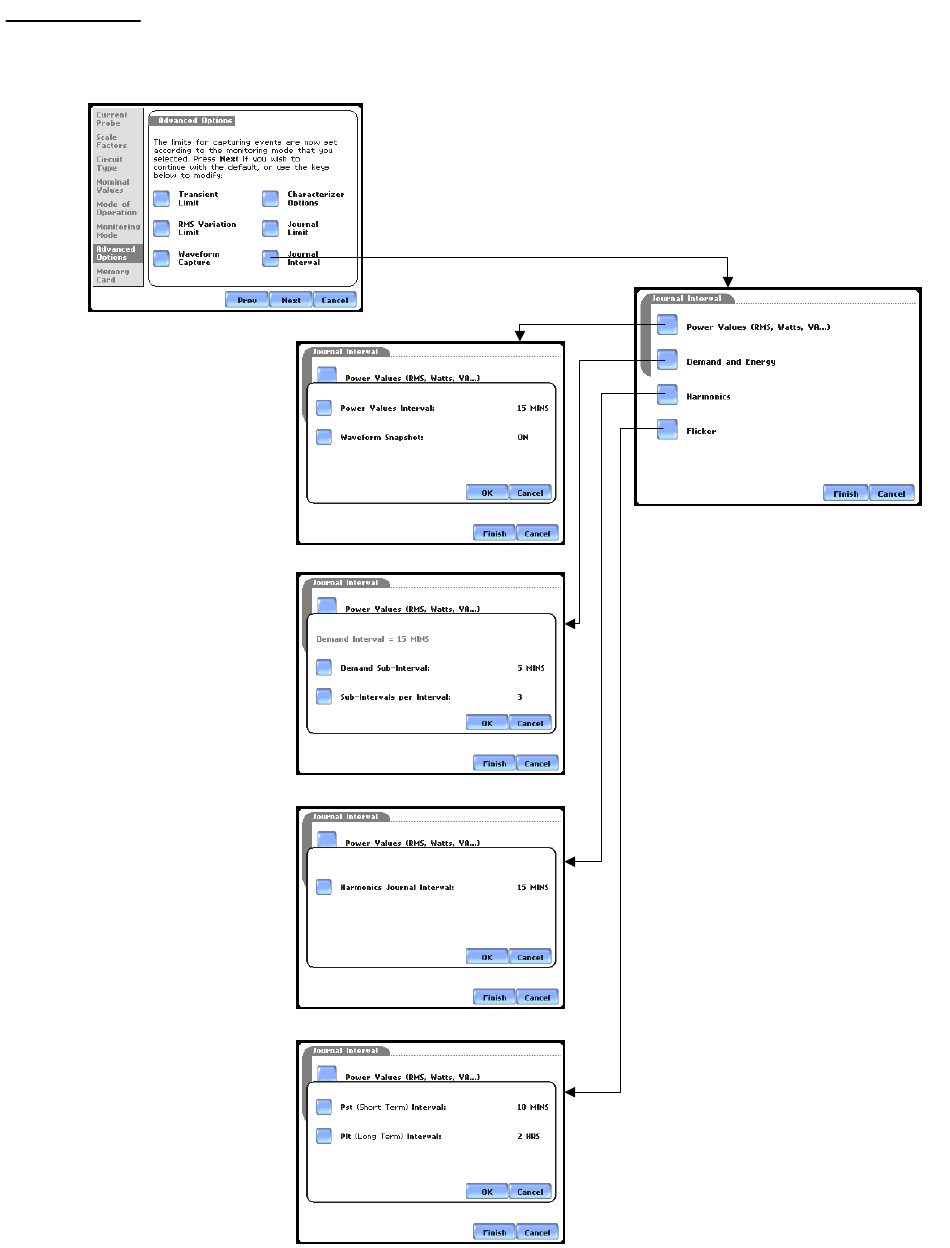The height and width of the screenshot is (1248, 950).
Task: Switch to the Current Probe sidebar step
Action: (117, 119)
